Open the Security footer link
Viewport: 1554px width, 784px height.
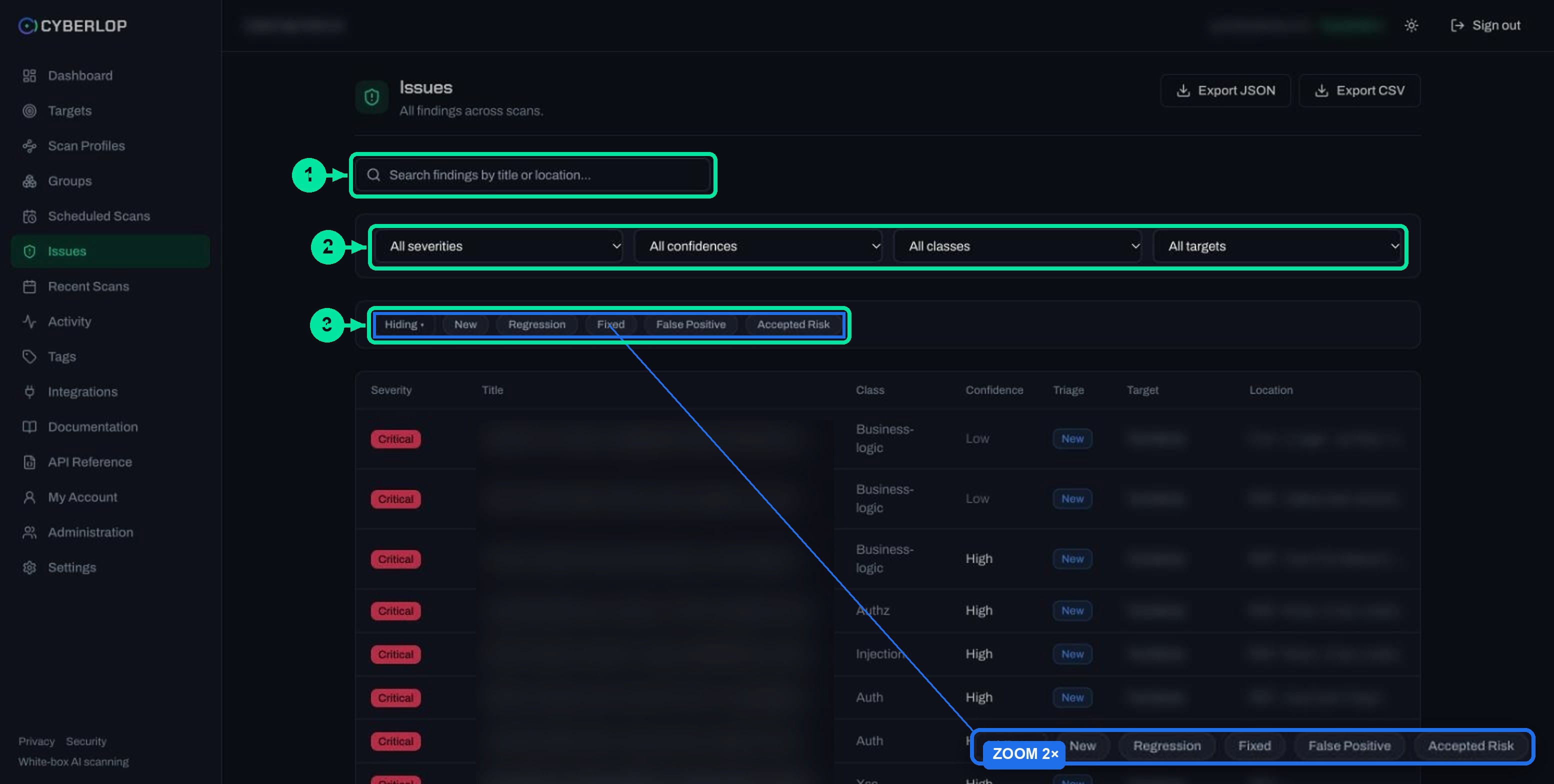tap(86, 741)
